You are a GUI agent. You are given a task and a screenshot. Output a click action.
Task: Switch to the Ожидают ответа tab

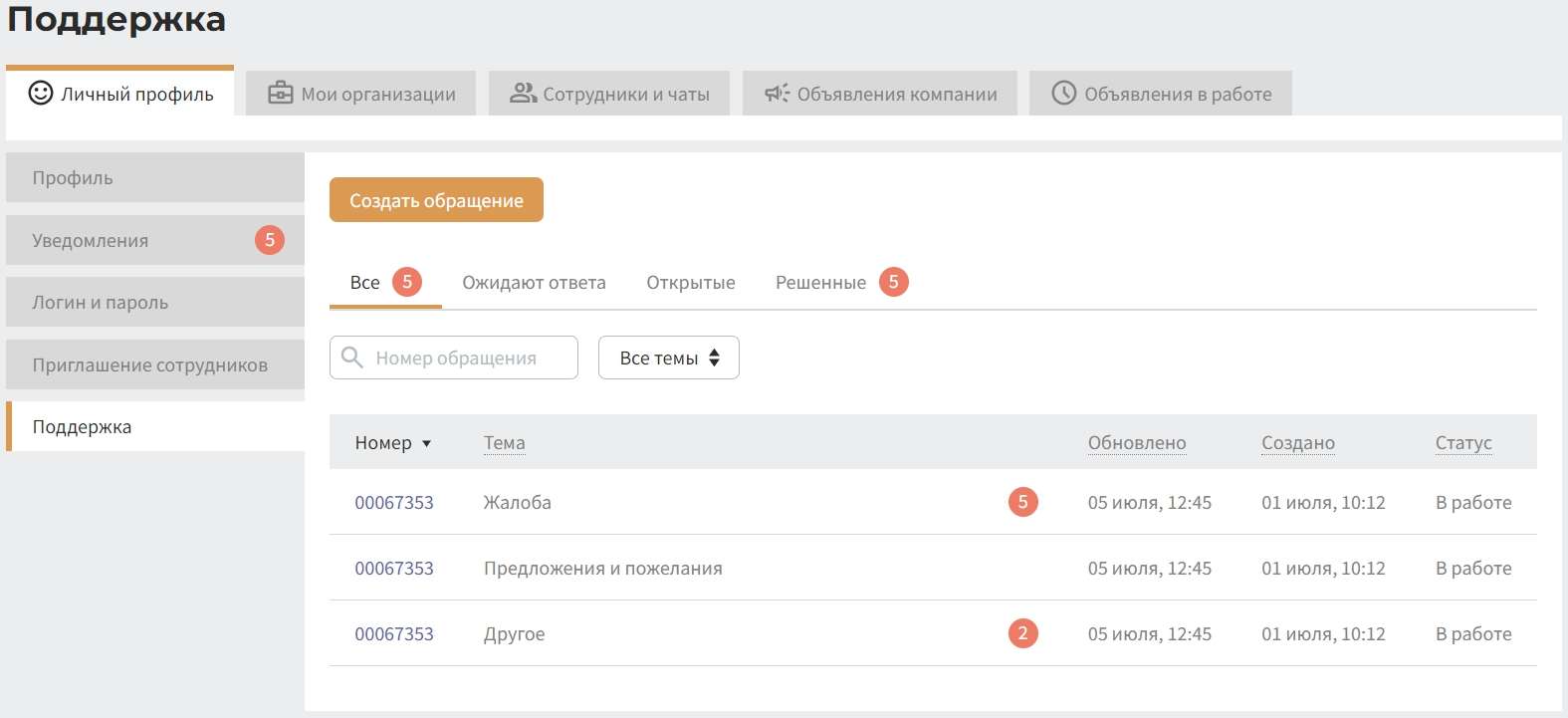[x=534, y=283]
